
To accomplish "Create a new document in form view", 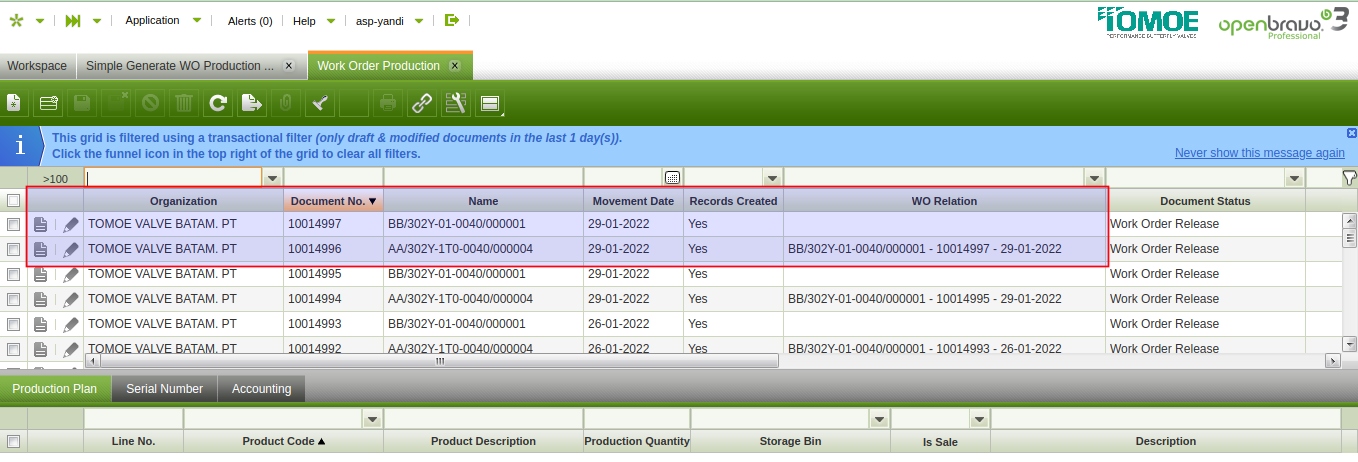I will click(x=14, y=102).
